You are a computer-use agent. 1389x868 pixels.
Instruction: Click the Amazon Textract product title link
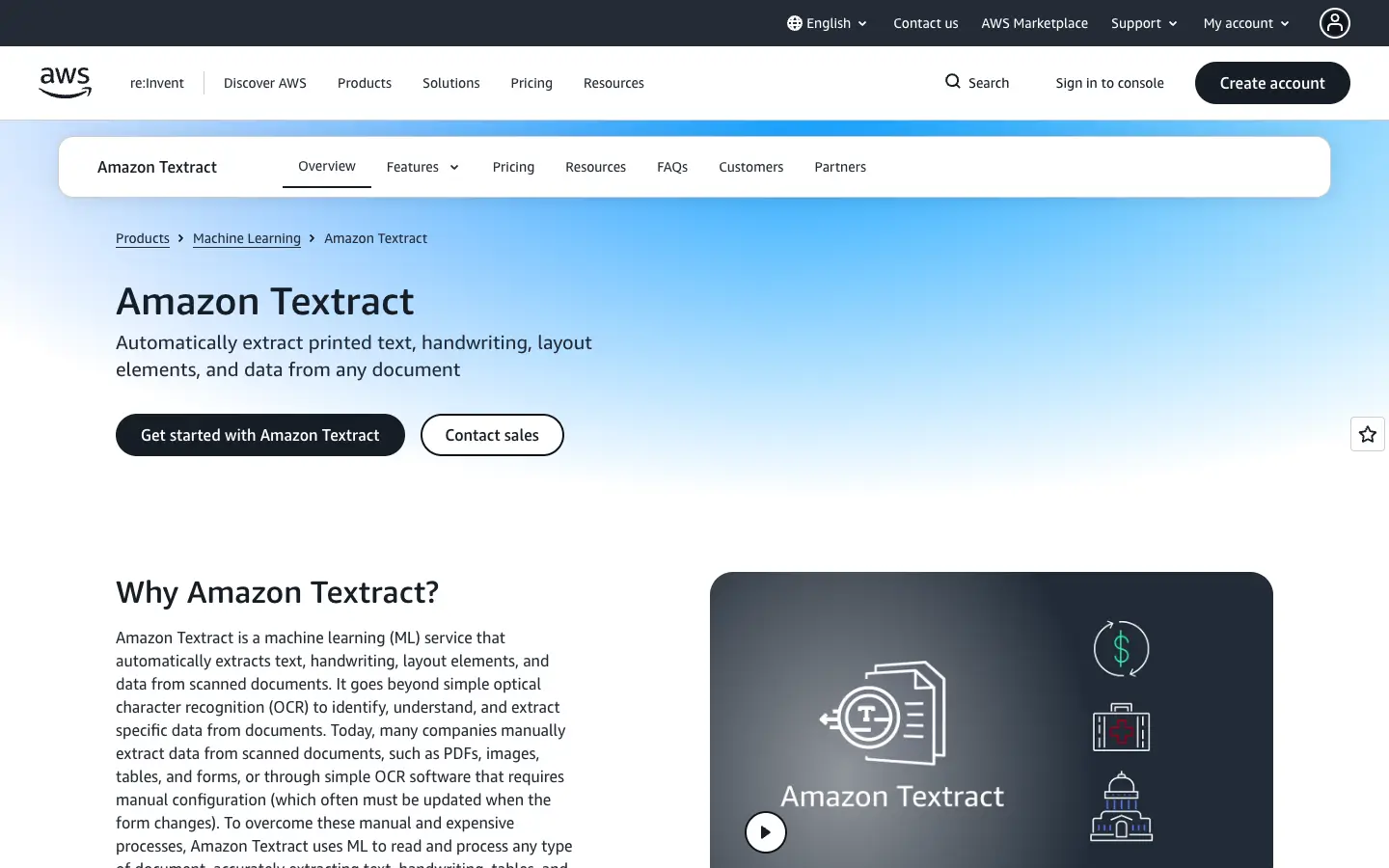pyautogui.click(x=157, y=167)
